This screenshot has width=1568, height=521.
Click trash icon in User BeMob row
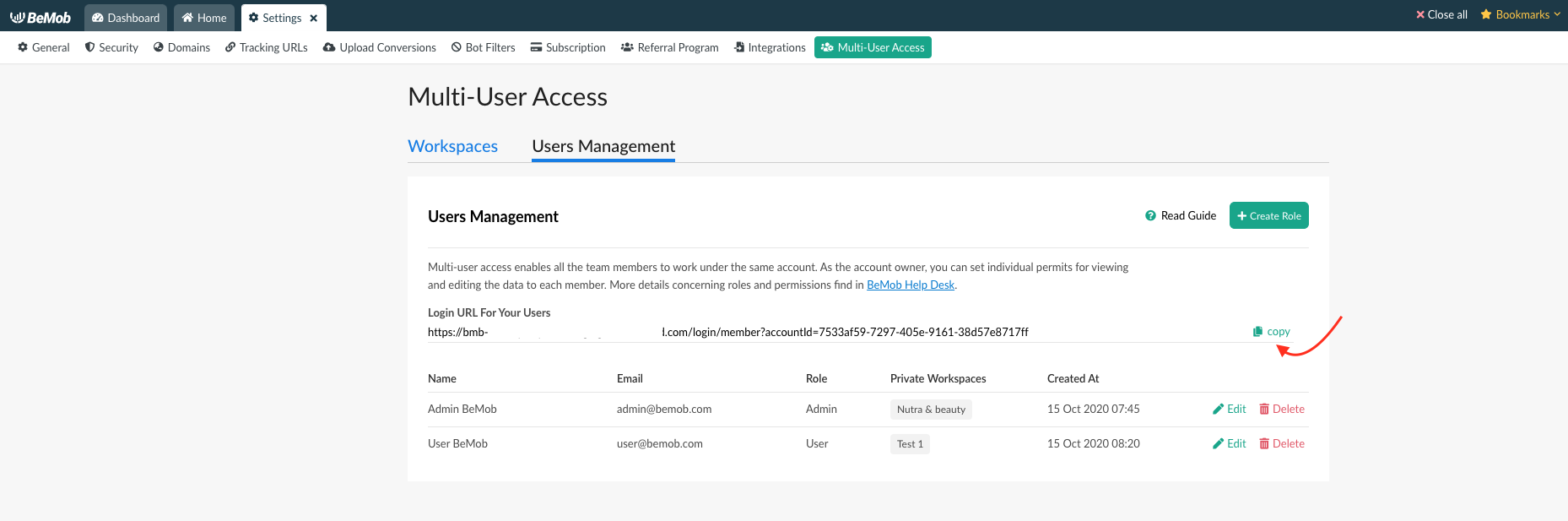tap(1264, 443)
